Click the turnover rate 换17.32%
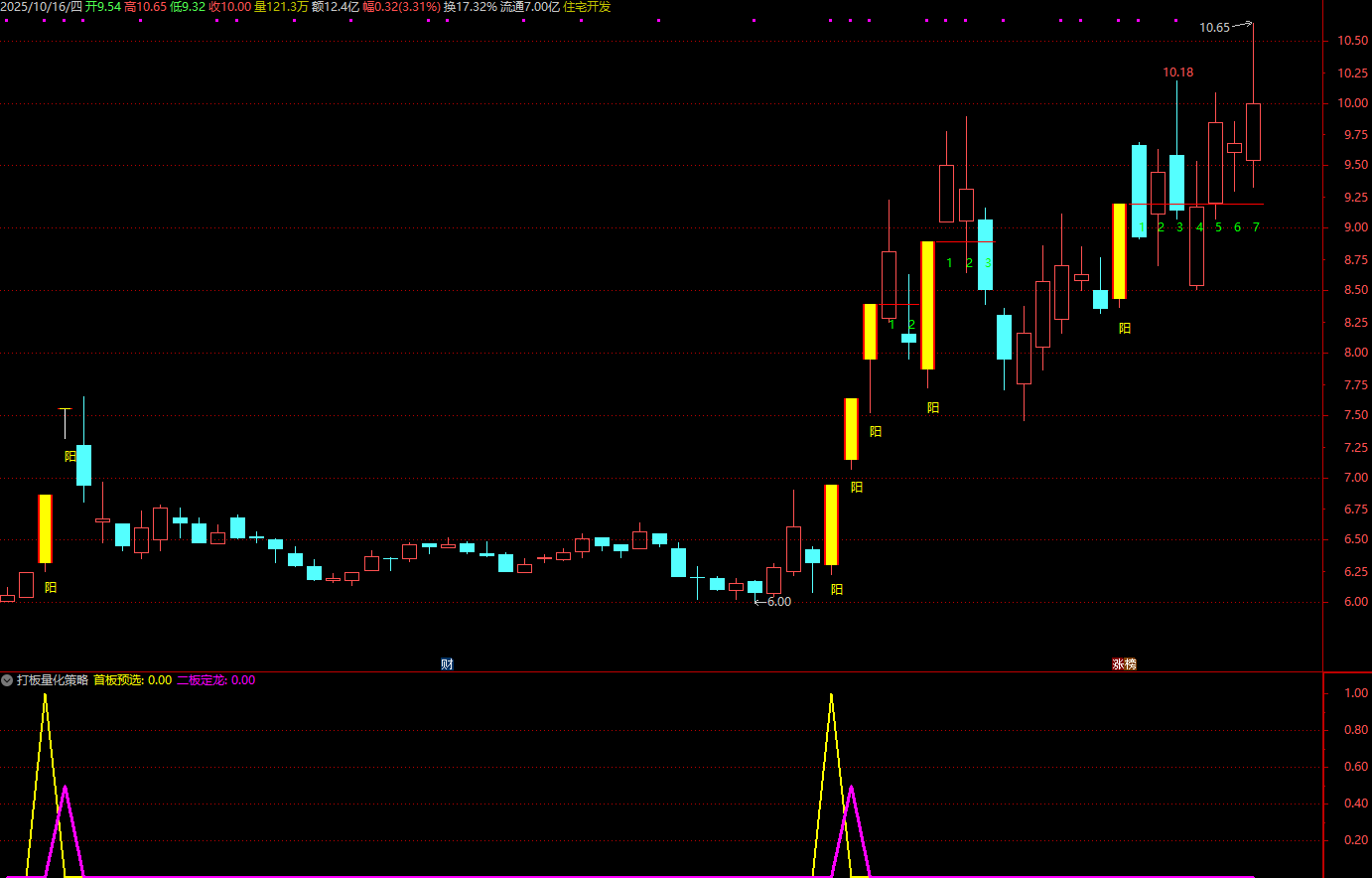The image size is (1372, 878). coord(471,7)
